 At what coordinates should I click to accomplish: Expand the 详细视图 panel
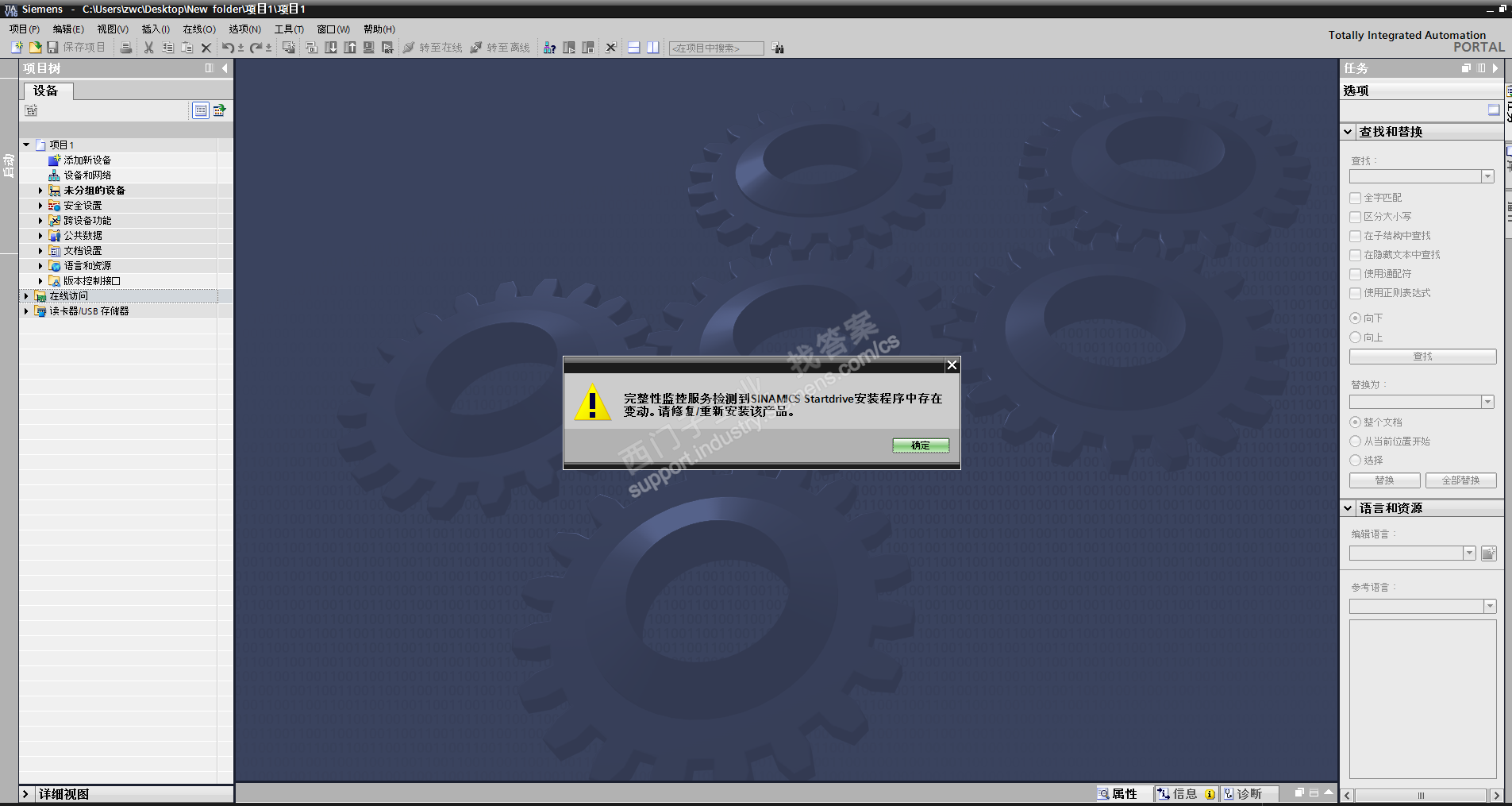click(x=25, y=794)
